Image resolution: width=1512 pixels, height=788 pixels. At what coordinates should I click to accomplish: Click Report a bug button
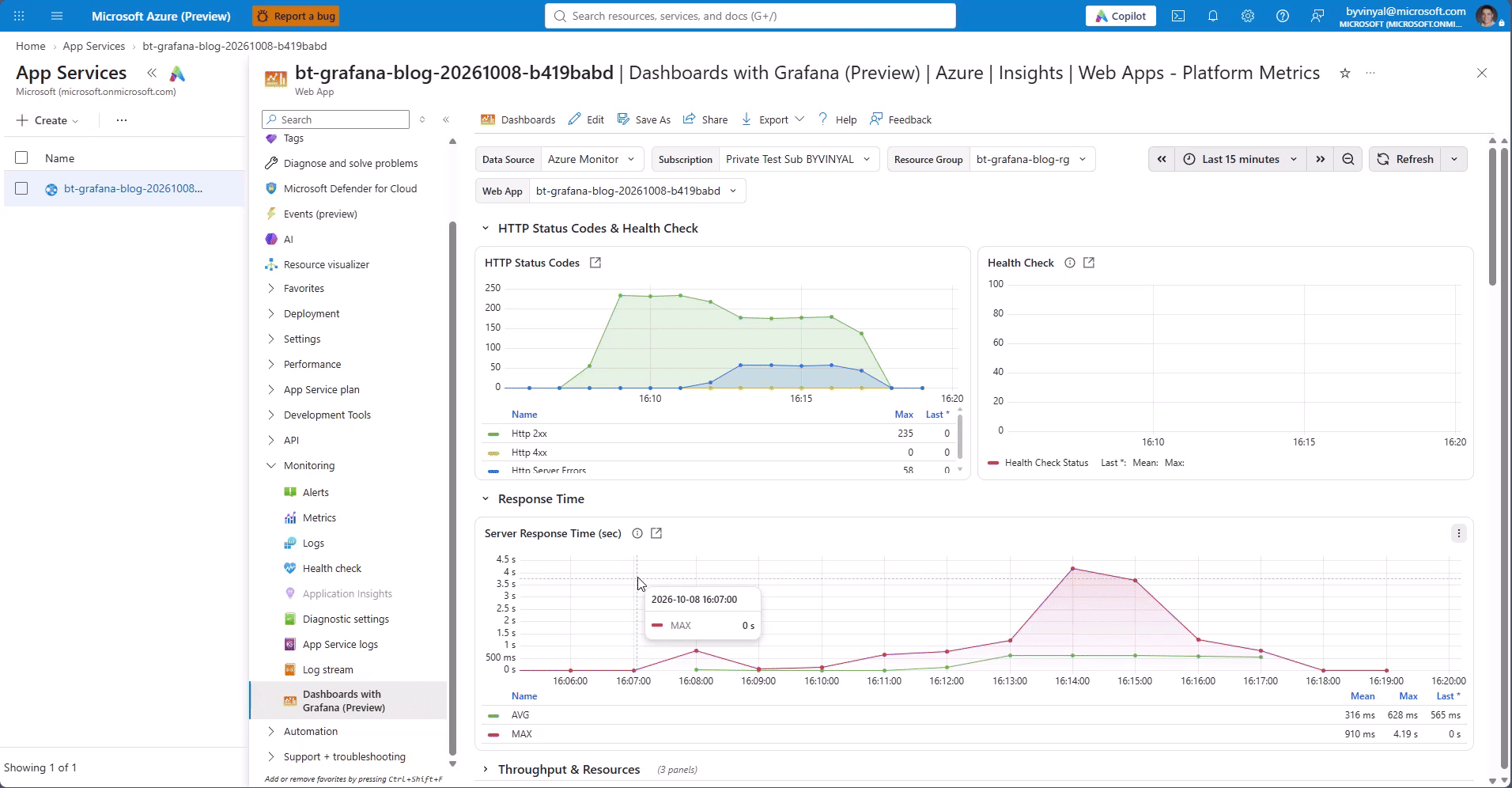click(x=295, y=16)
